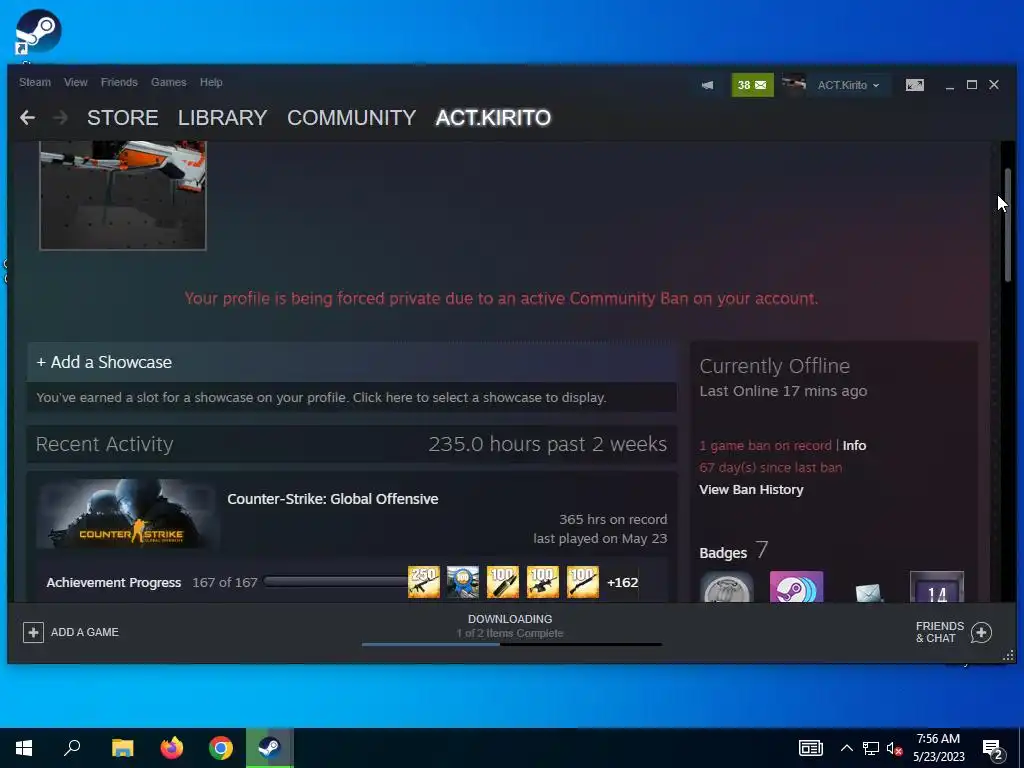Launch Google Chrome from the taskbar
Image resolution: width=1024 pixels, height=768 pixels.
tap(221, 748)
